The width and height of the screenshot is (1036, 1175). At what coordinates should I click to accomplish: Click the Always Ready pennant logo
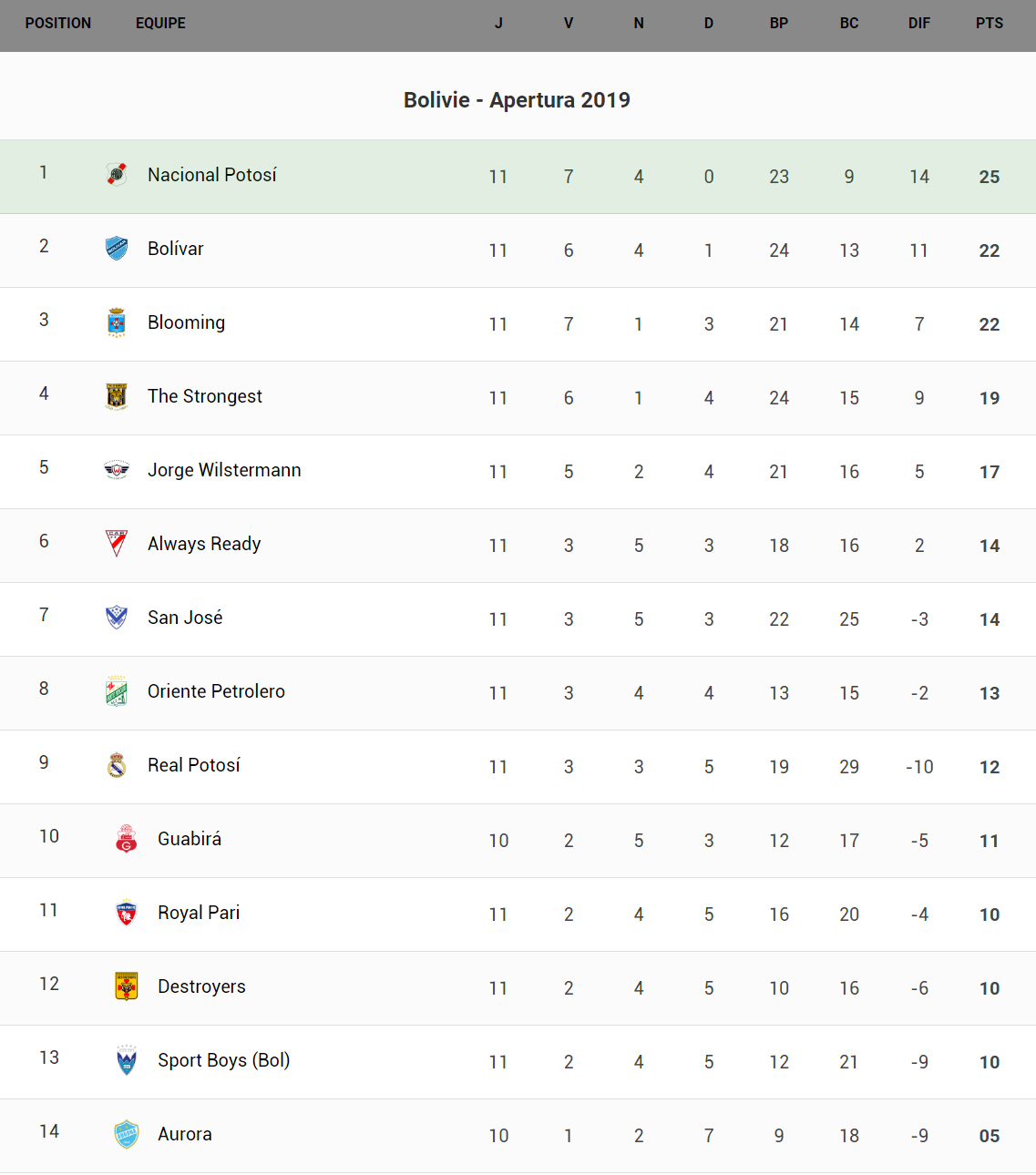117,544
